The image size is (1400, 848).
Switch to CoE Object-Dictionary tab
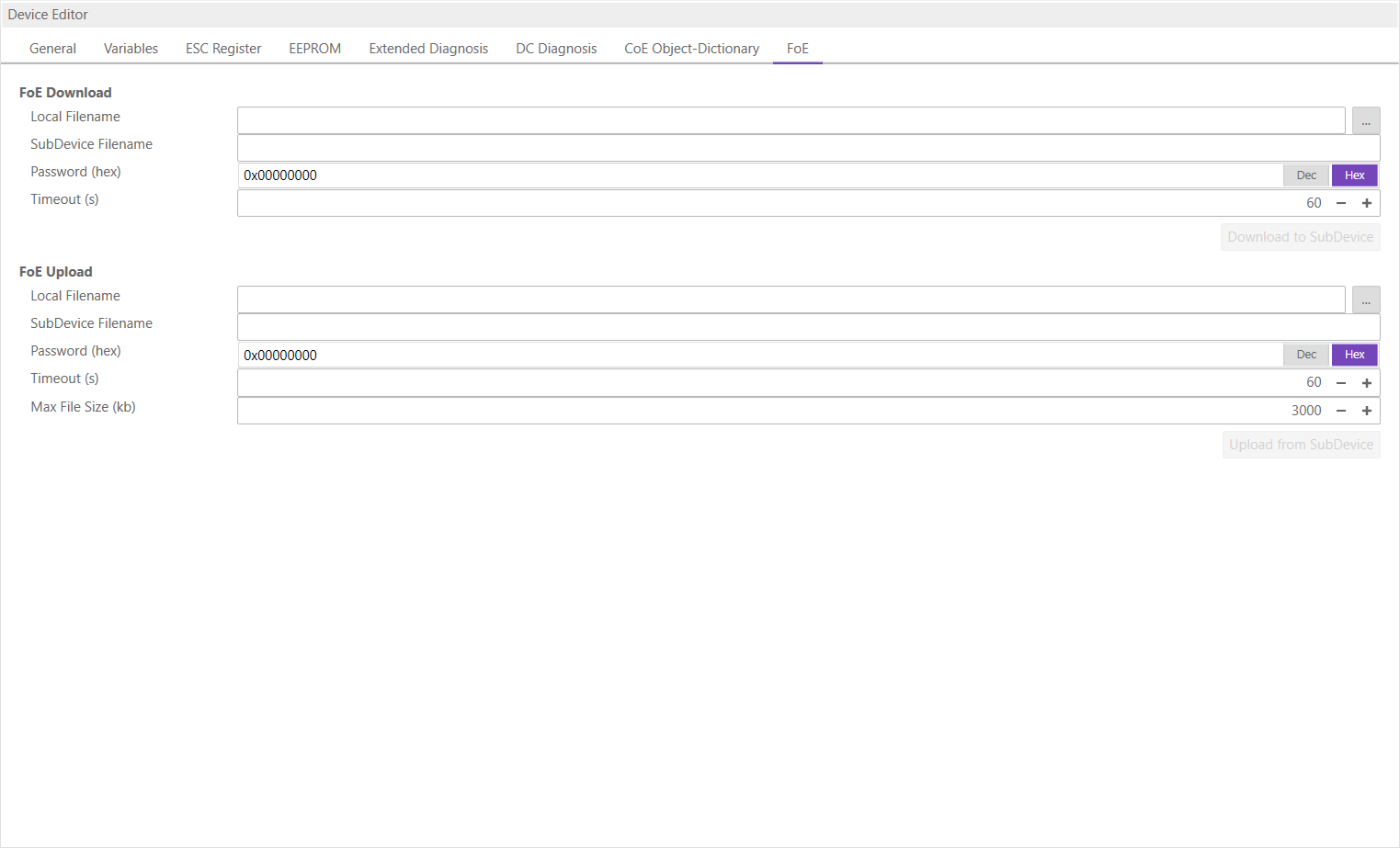[x=691, y=49]
